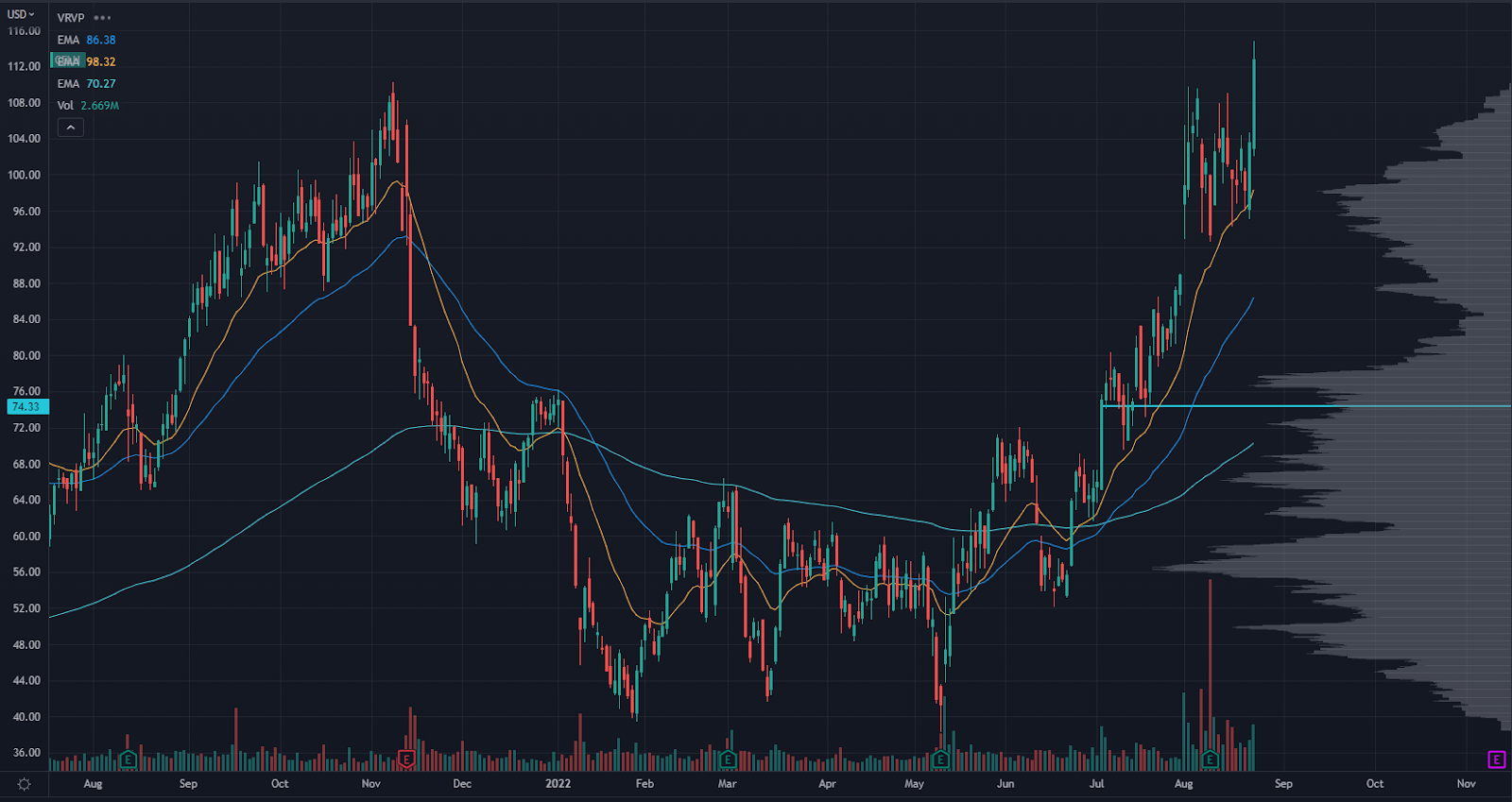This screenshot has height=802, width=1512.
Task: Click the 100.00 price axis label
Action: coord(25,175)
